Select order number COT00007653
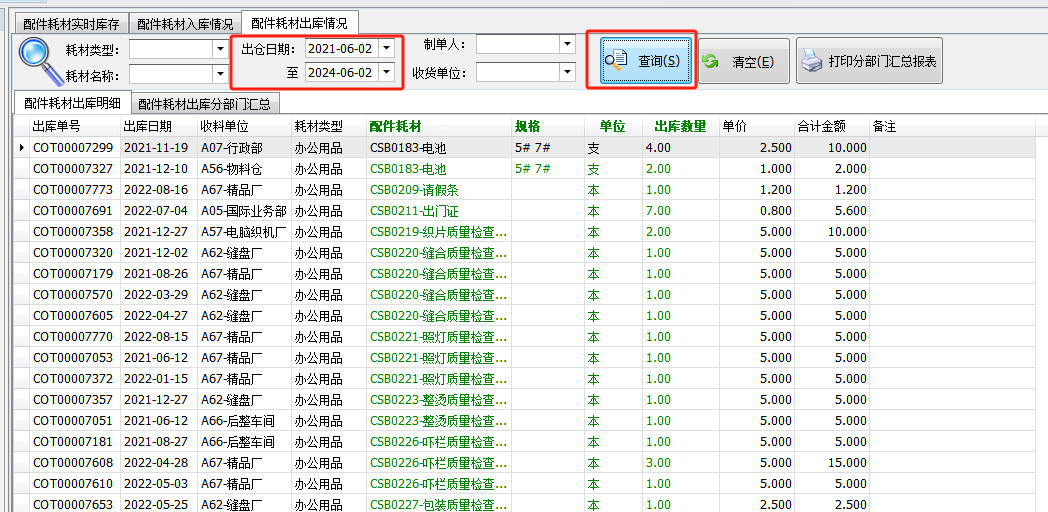The width and height of the screenshot is (1048, 512). click(73, 505)
